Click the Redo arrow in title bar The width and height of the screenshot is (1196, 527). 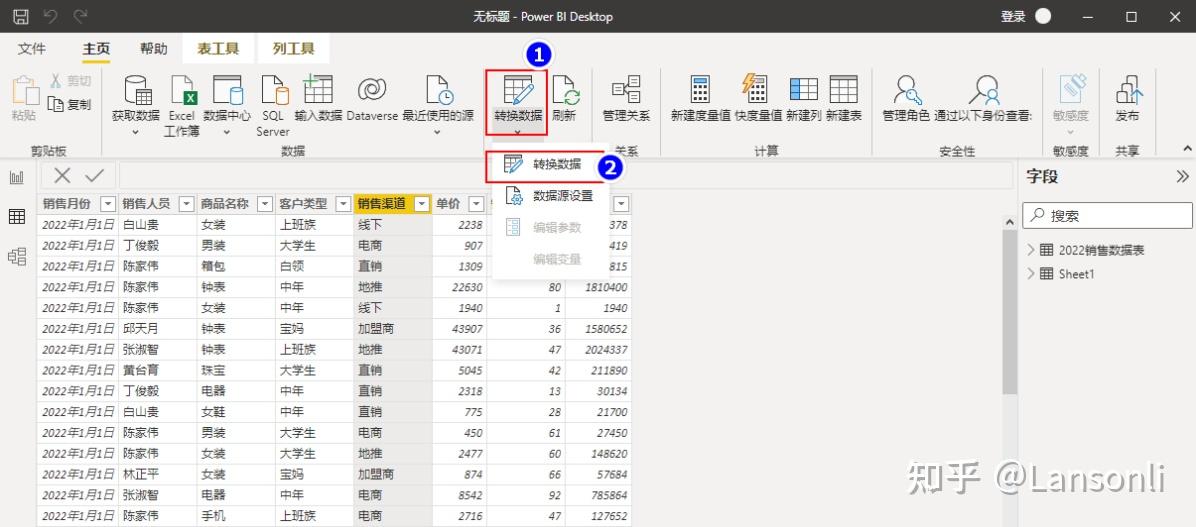pyautogui.click(x=79, y=16)
